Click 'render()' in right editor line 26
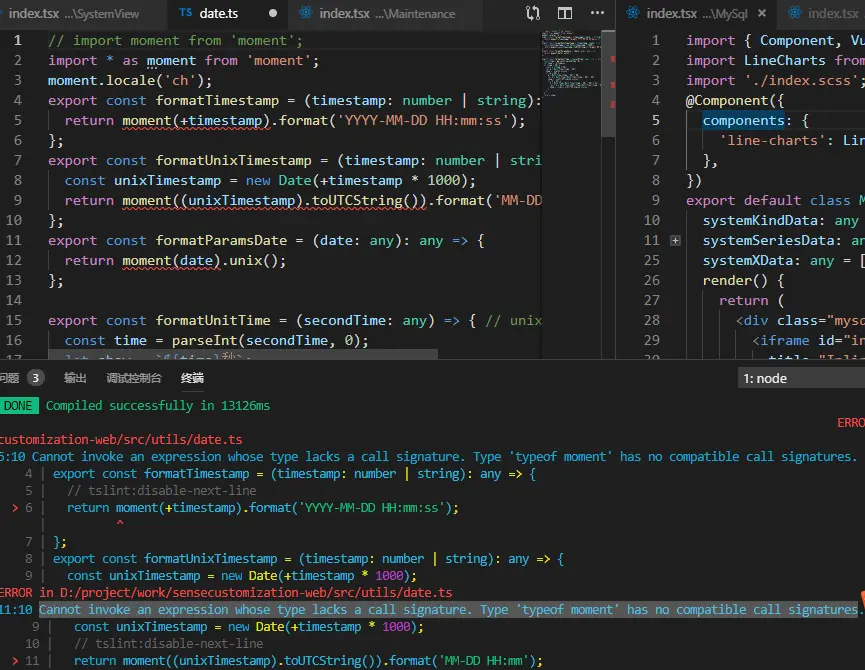 735,280
